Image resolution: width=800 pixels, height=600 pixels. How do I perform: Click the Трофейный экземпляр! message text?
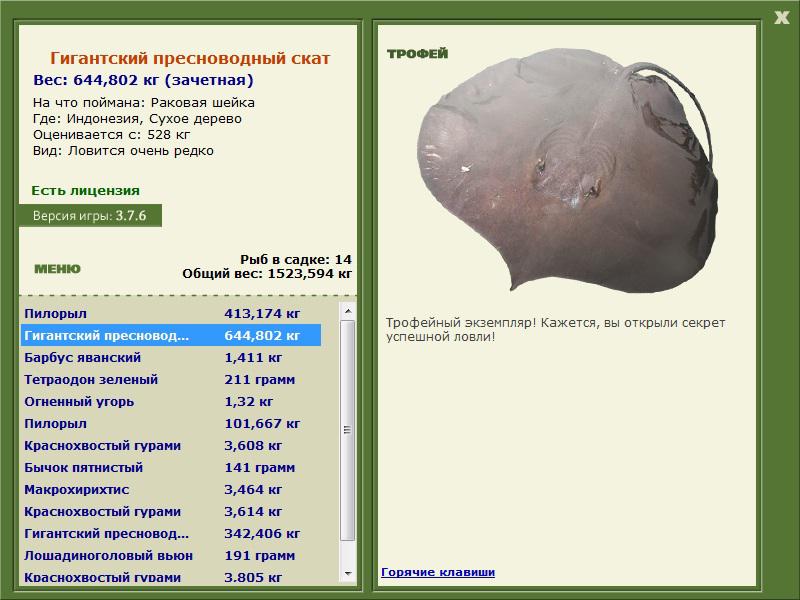coord(555,330)
